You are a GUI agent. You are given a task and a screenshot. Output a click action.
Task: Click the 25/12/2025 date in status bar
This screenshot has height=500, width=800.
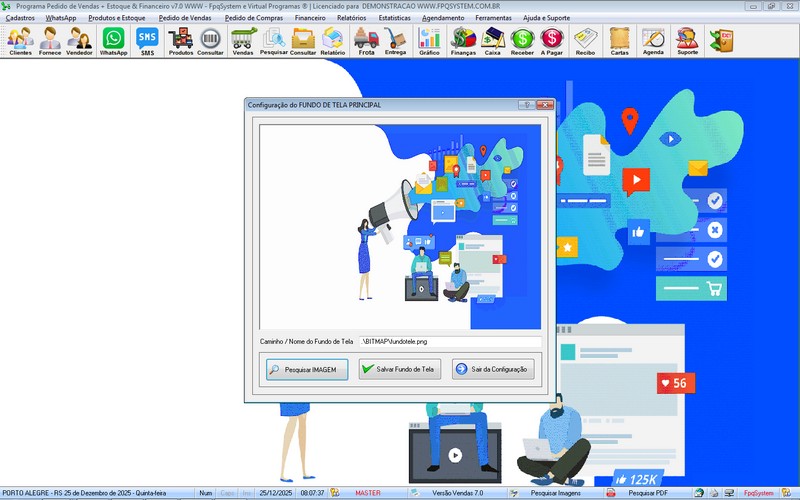point(276,493)
